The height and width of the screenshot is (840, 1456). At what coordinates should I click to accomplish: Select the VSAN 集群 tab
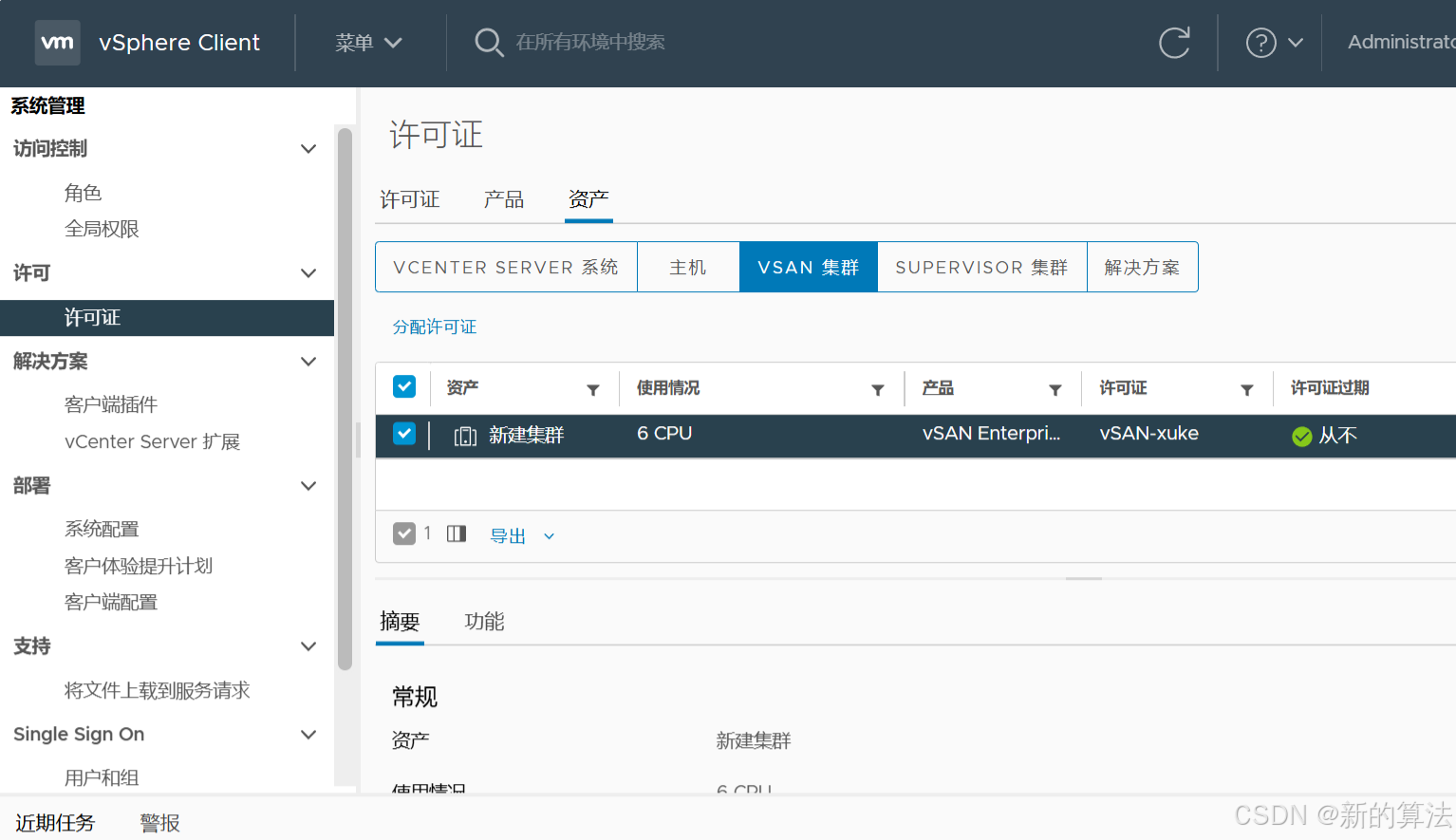point(809,267)
